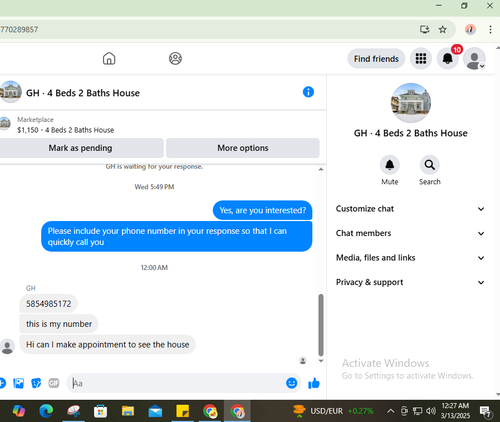Open conversation information icon
The width and height of the screenshot is (500, 422).
pyautogui.click(x=308, y=92)
